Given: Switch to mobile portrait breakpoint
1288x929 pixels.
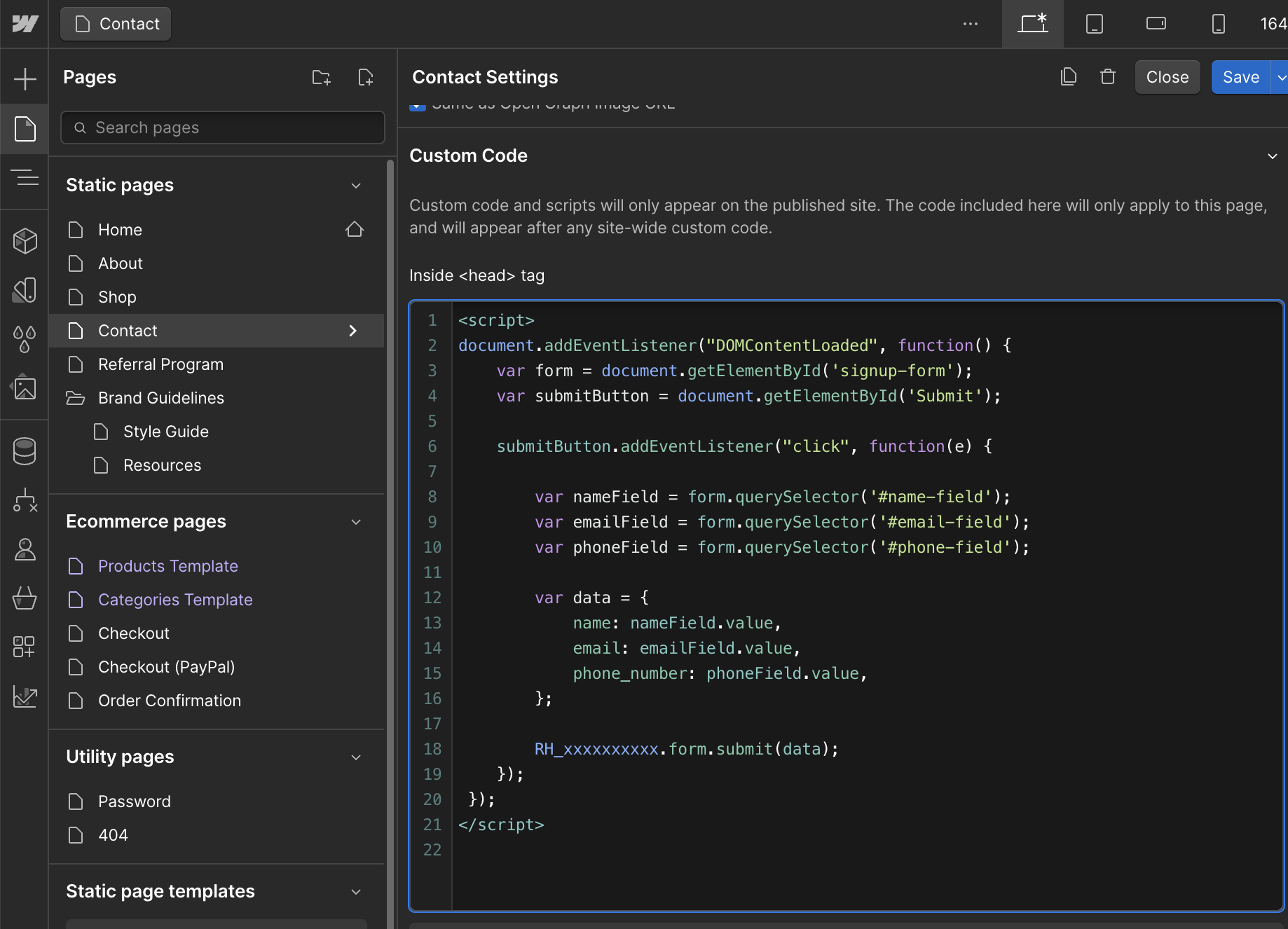Looking at the screenshot, I should (x=1219, y=24).
